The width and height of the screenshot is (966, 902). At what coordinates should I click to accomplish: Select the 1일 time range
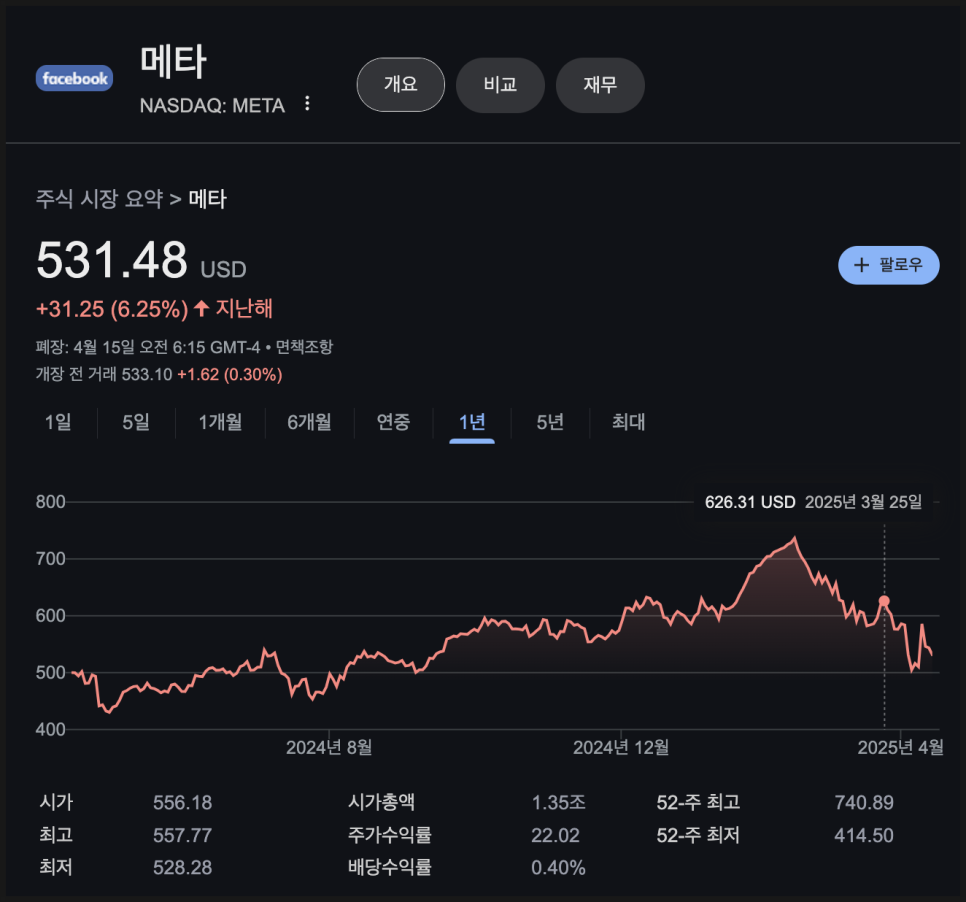click(58, 422)
